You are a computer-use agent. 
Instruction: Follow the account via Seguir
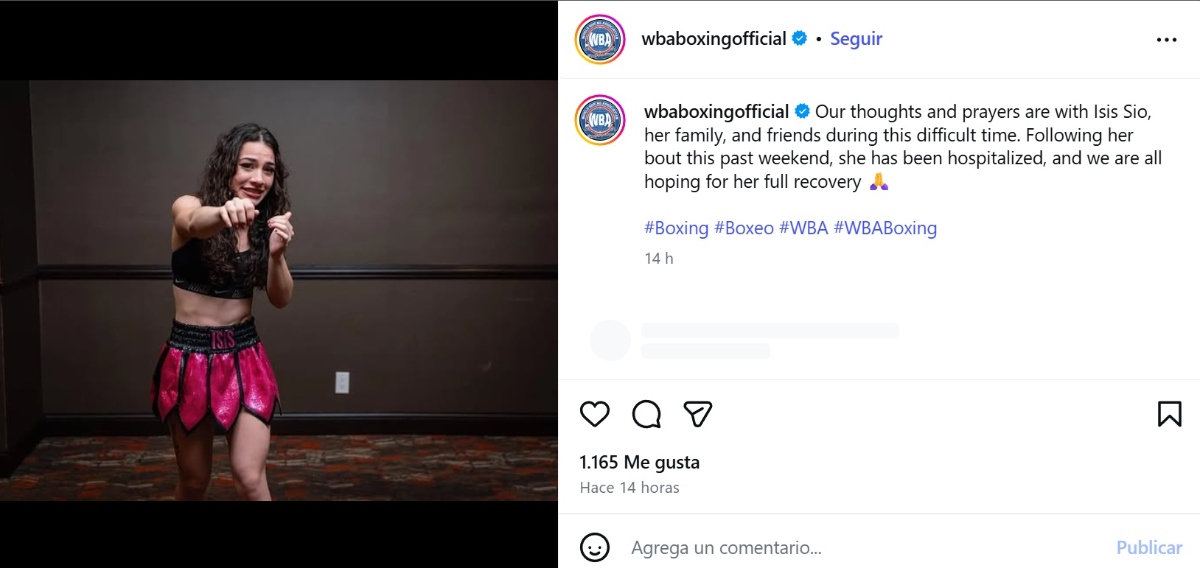pyautogui.click(x=856, y=39)
